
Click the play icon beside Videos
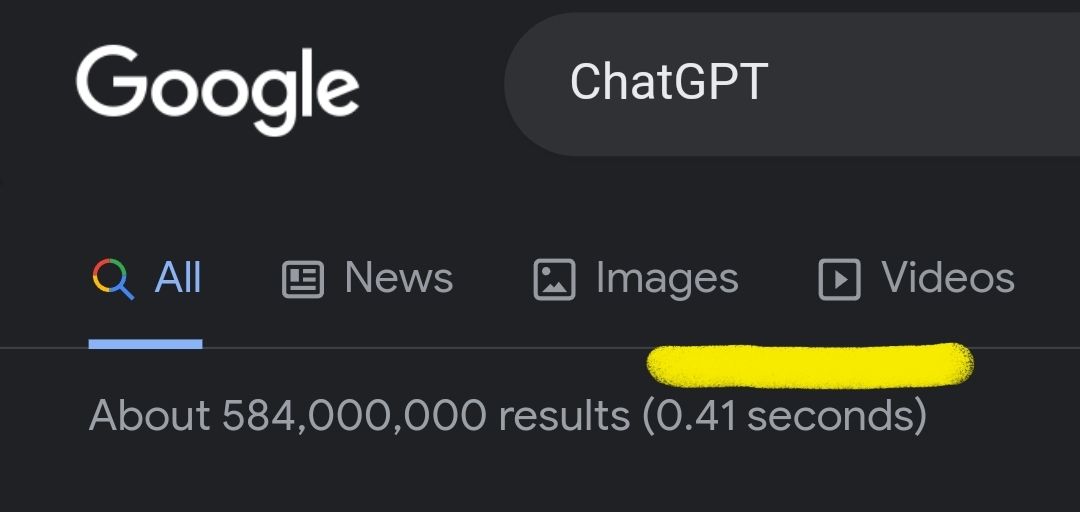pyautogui.click(x=839, y=279)
